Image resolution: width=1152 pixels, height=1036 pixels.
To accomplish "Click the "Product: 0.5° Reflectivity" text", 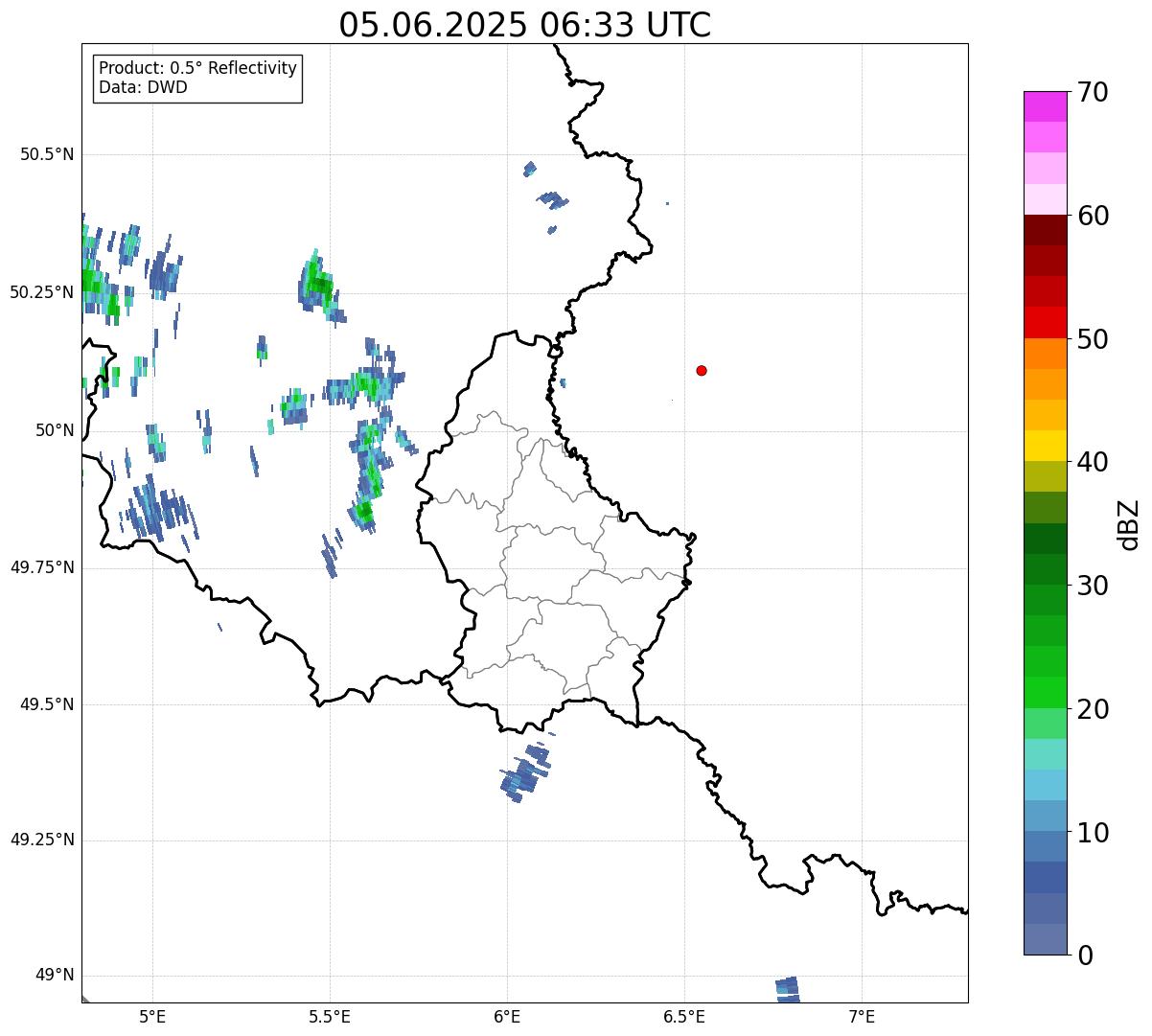I will pyautogui.click(x=197, y=69).
